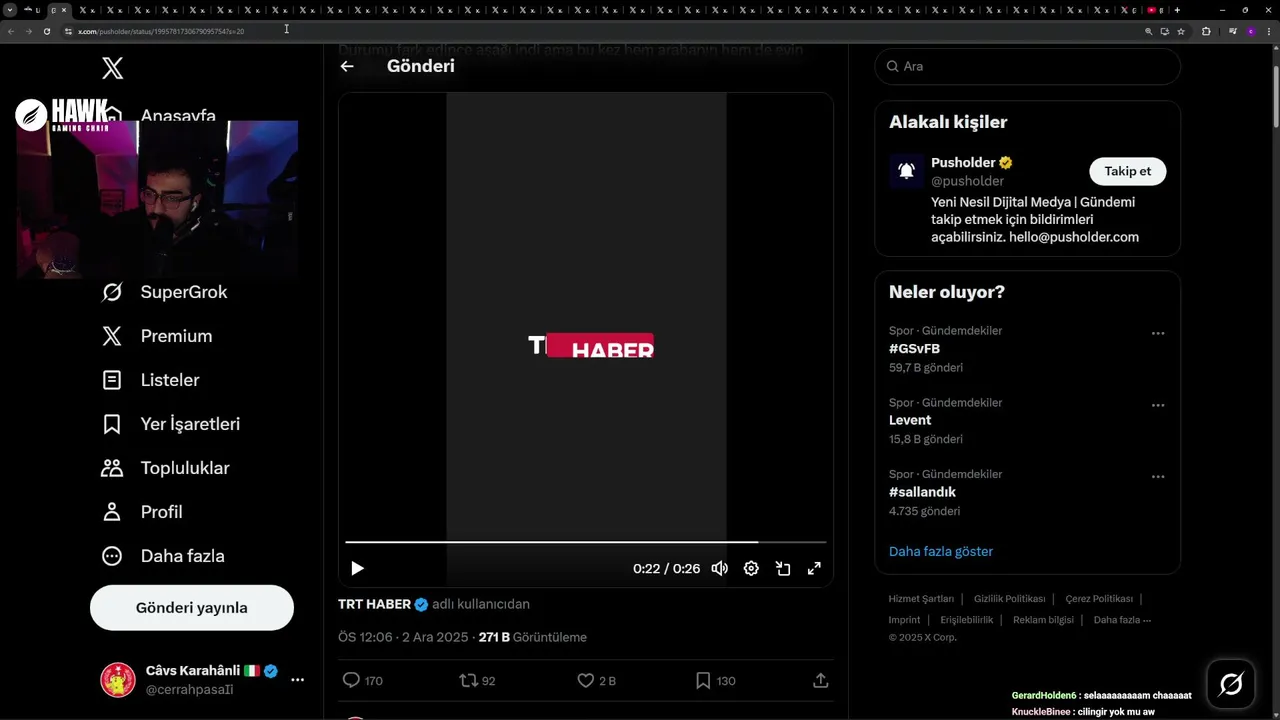Open the purple Chrome profile avatar
Screen dimensions: 1280x720
tap(1251, 31)
